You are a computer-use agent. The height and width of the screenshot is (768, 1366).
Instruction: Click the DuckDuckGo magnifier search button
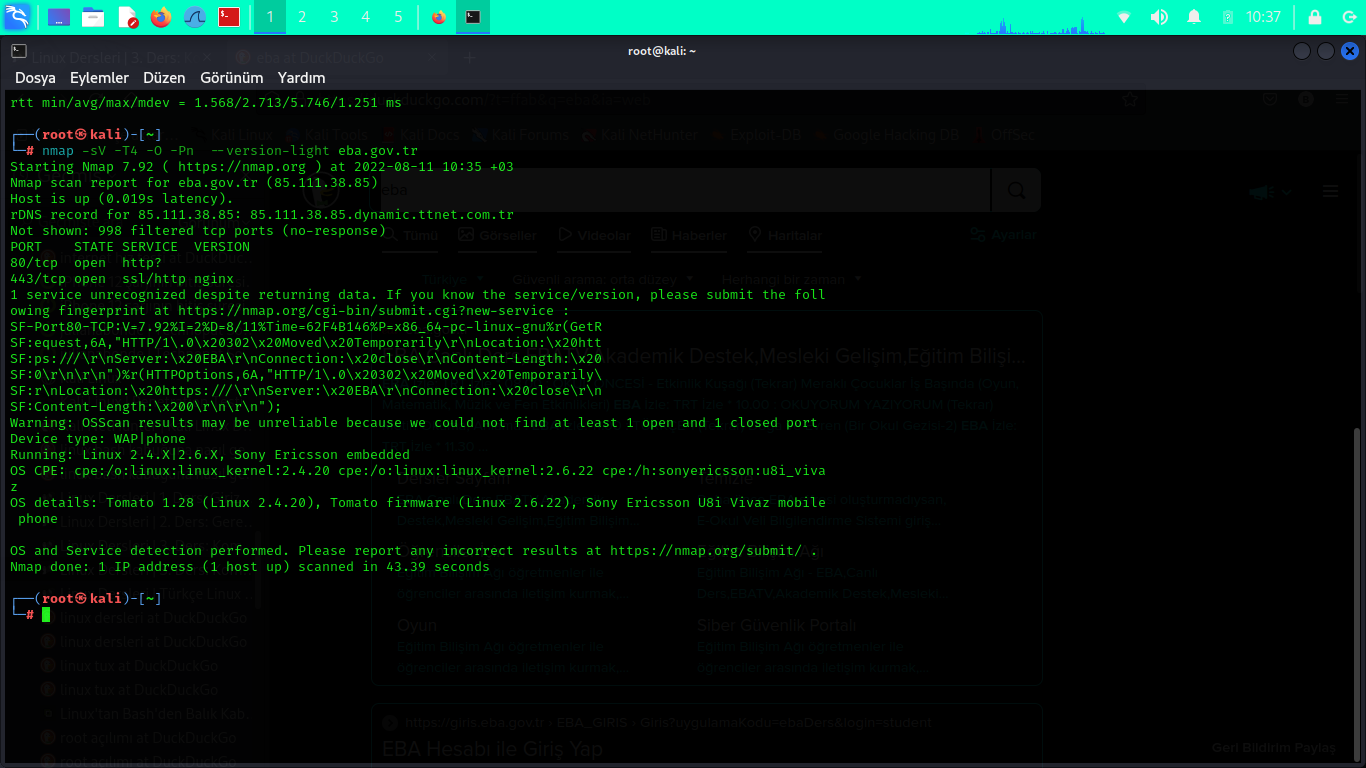[1016, 190]
